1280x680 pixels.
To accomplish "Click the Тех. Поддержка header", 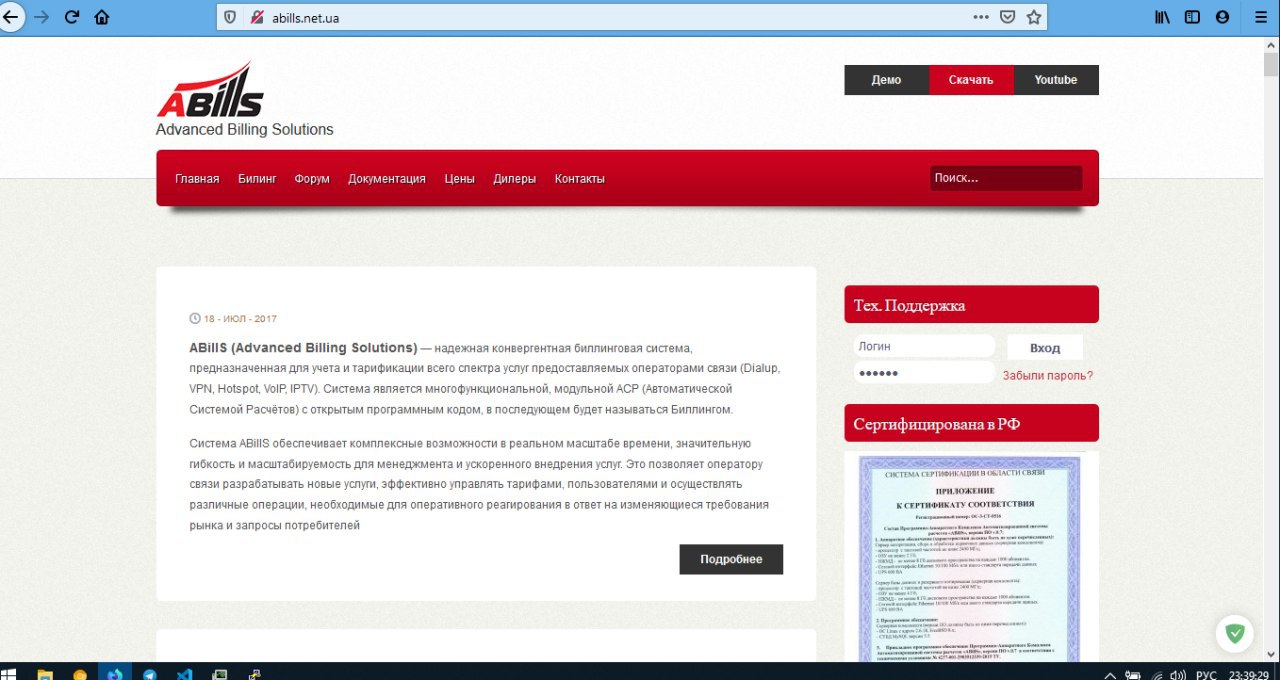I will point(971,305).
